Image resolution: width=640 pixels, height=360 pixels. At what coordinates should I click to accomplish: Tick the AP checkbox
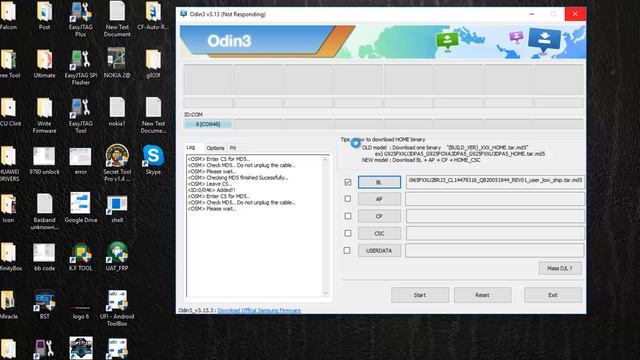point(347,199)
